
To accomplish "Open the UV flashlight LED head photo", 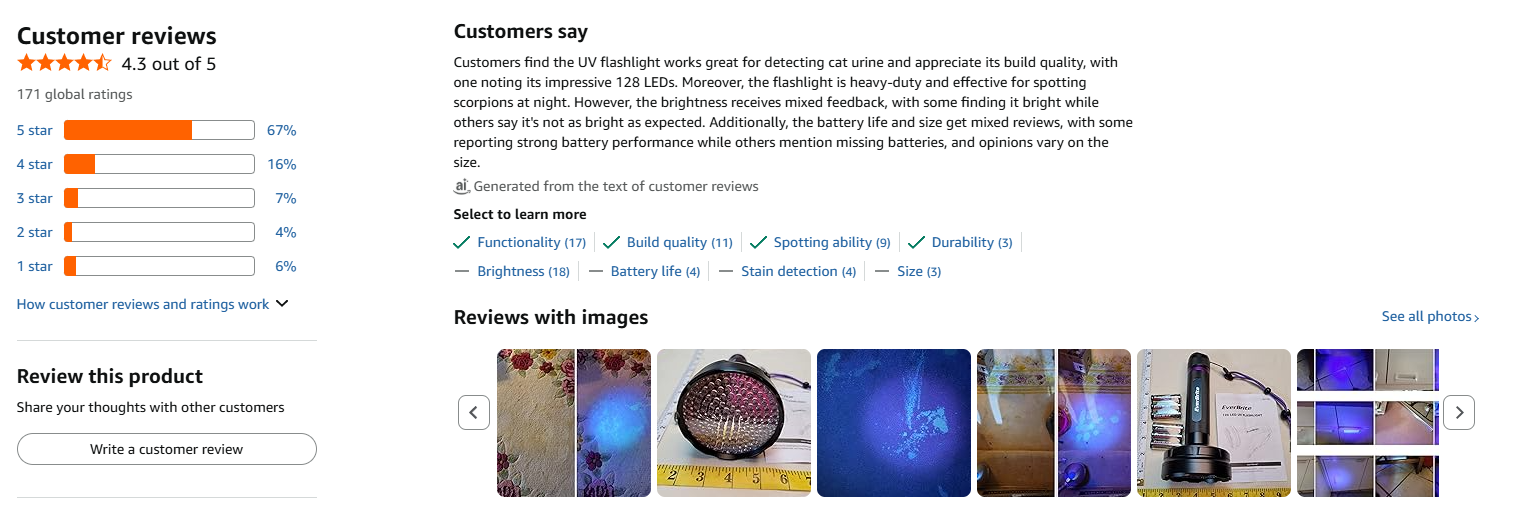I will tap(734, 422).
